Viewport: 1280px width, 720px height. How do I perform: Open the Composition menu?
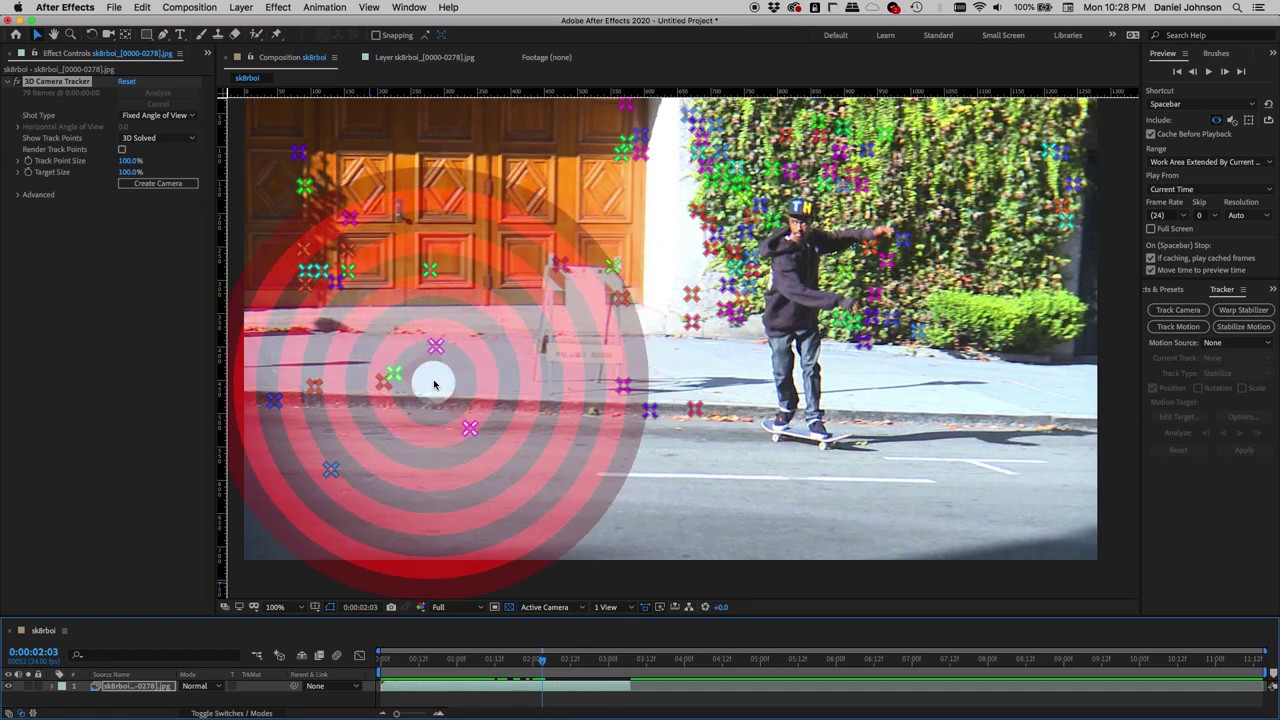point(189,7)
